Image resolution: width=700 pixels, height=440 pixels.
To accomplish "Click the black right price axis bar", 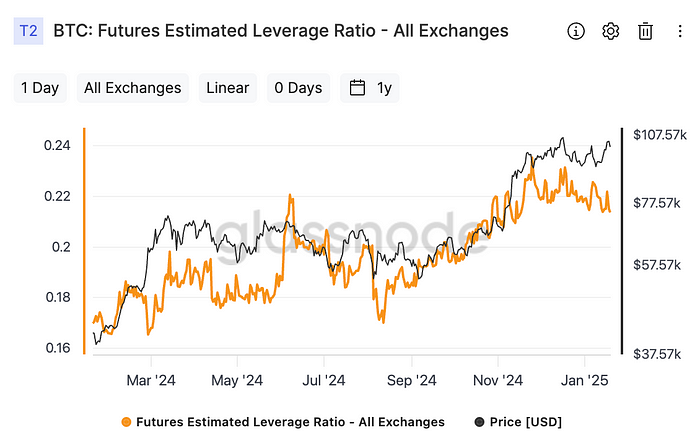I will [621, 241].
